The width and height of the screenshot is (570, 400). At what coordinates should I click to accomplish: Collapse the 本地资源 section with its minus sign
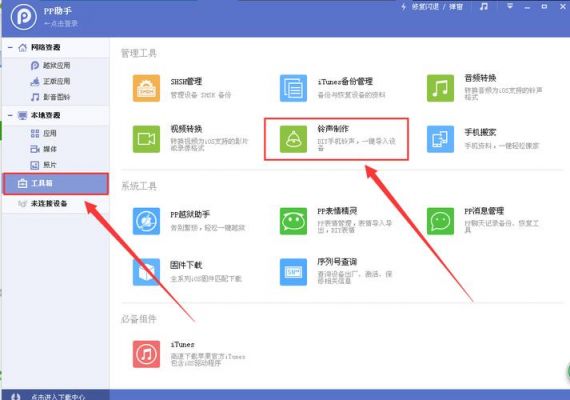coord(10,115)
